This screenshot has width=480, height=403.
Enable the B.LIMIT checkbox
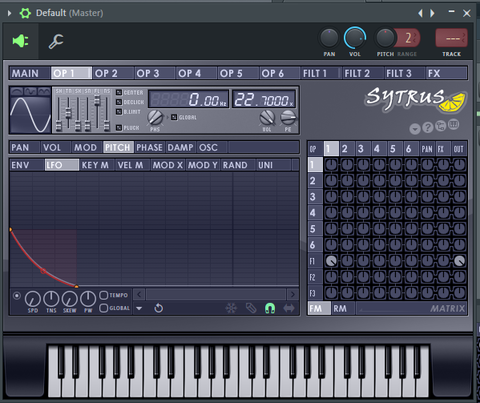[x=119, y=112]
